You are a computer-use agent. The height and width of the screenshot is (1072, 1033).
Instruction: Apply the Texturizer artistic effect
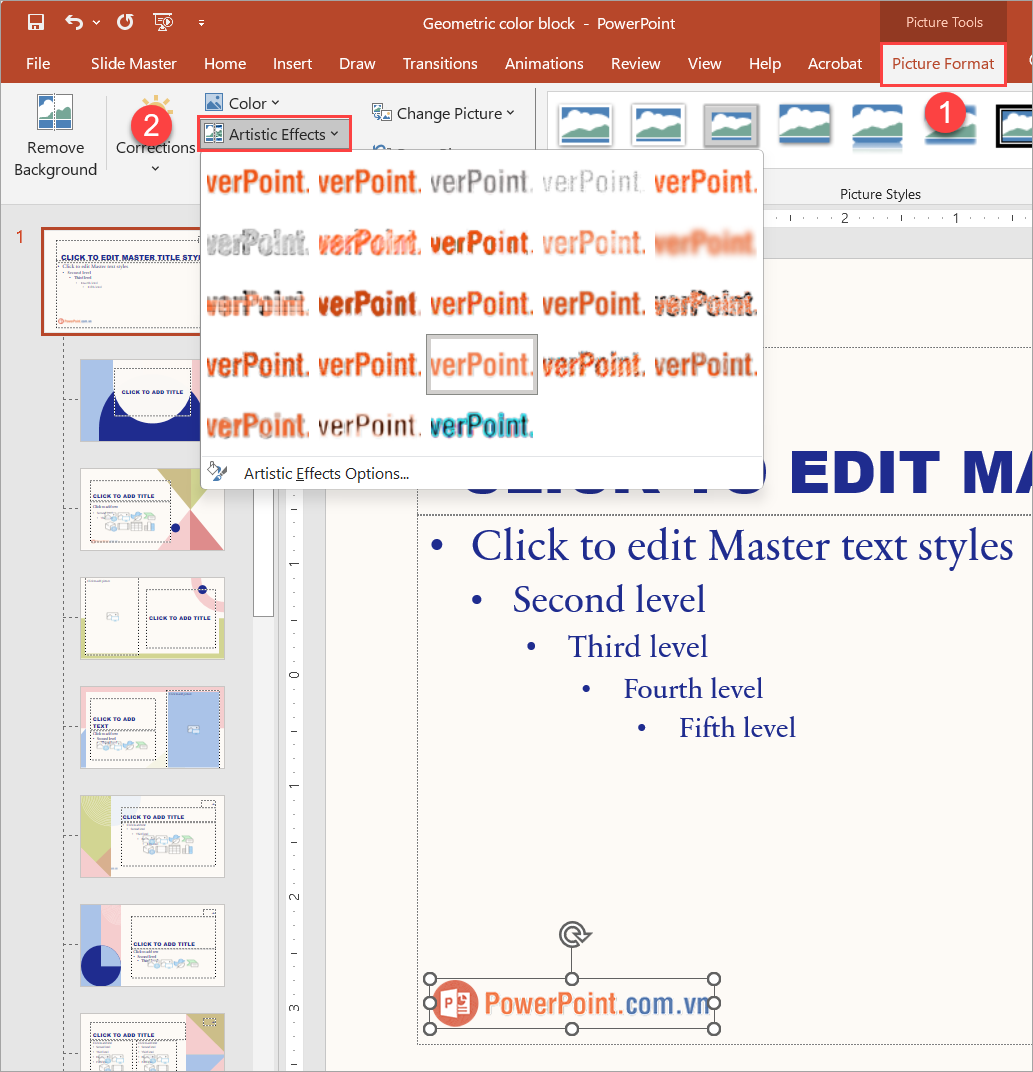pos(368,364)
